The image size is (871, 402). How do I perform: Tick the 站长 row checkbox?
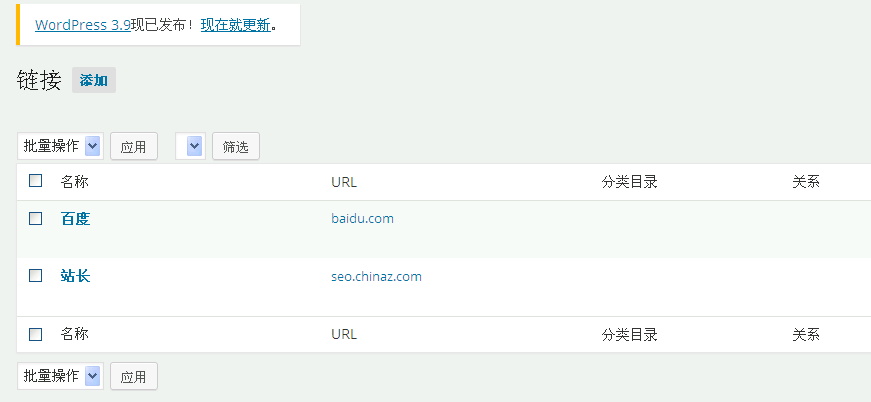tap(36, 275)
